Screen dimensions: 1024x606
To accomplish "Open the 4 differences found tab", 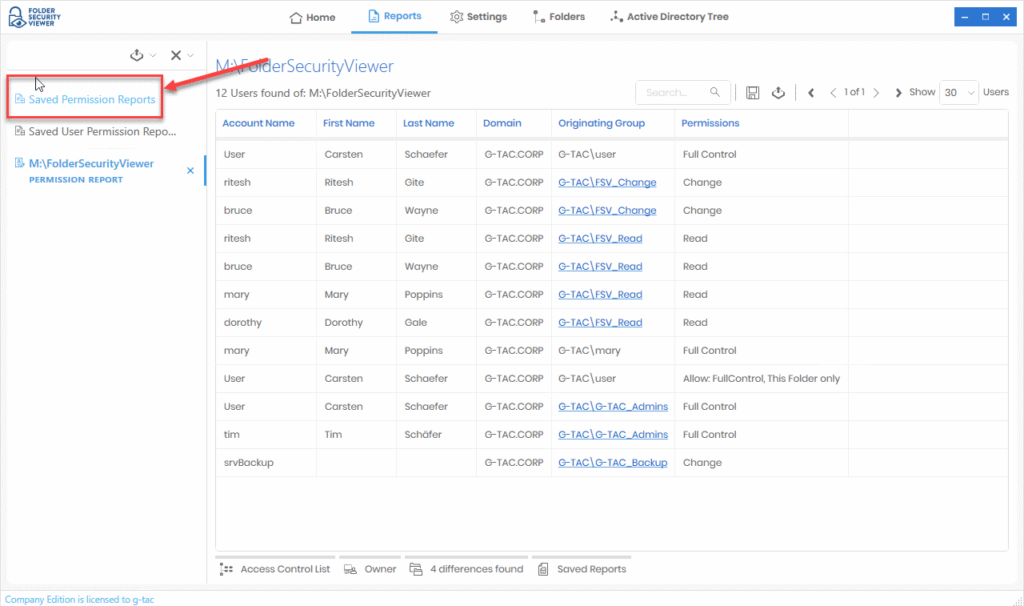I will (466, 569).
